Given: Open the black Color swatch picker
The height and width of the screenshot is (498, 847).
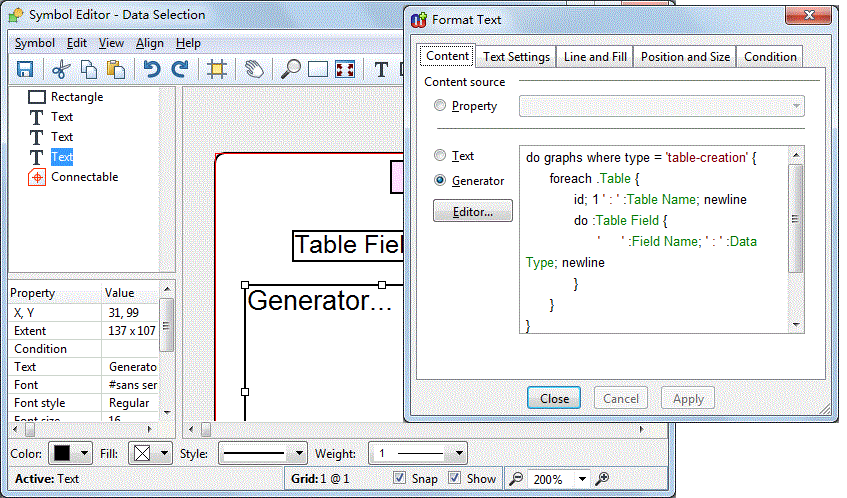Looking at the screenshot, I should pyautogui.click(x=71, y=453).
